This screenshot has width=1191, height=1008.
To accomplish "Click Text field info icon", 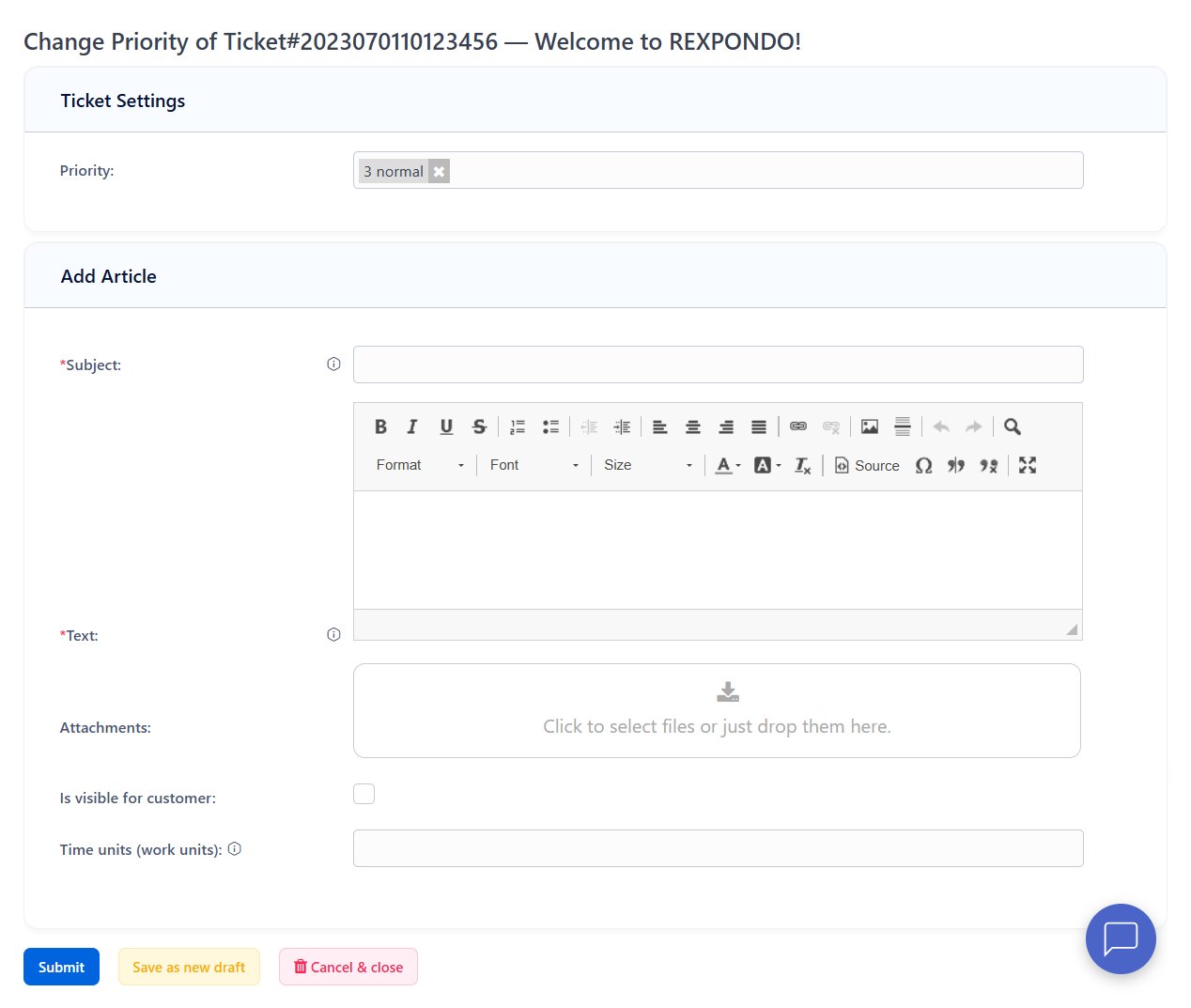I will [x=333, y=635].
